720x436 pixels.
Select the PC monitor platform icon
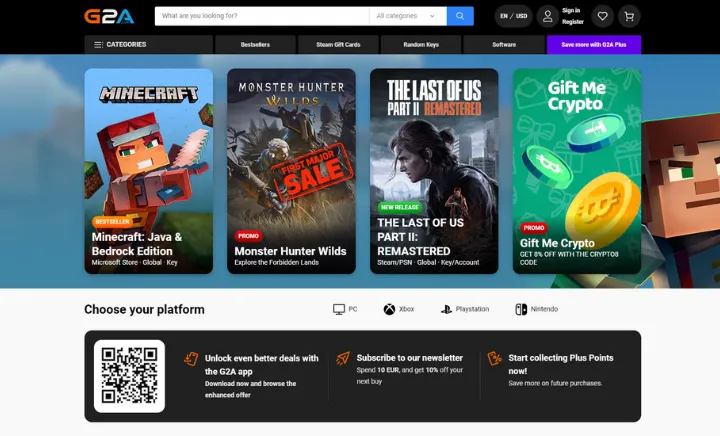tap(339, 309)
